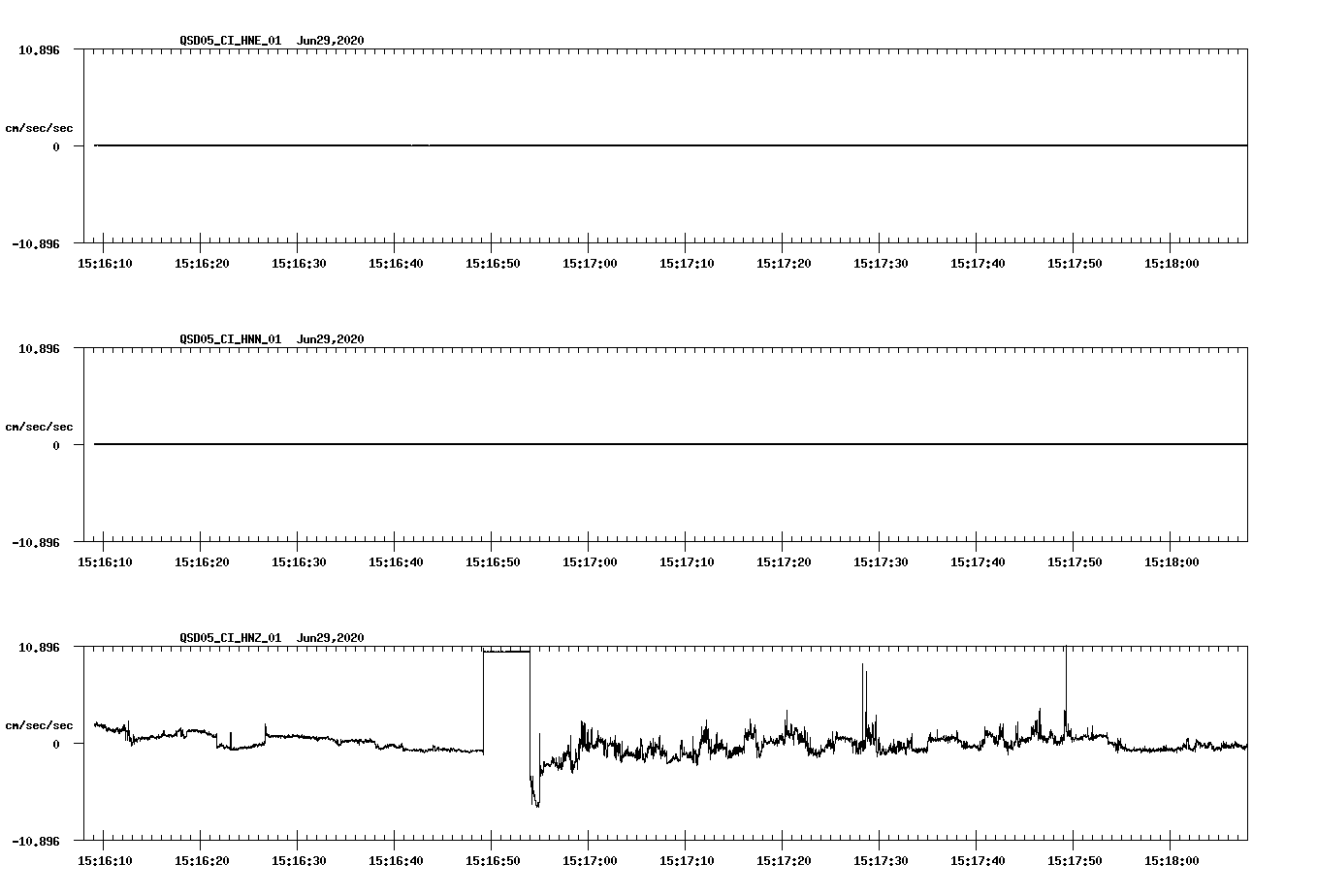Click the 15:16:50 time label under HNE plot
Screen dimensions: 1317x896
tap(493, 264)
